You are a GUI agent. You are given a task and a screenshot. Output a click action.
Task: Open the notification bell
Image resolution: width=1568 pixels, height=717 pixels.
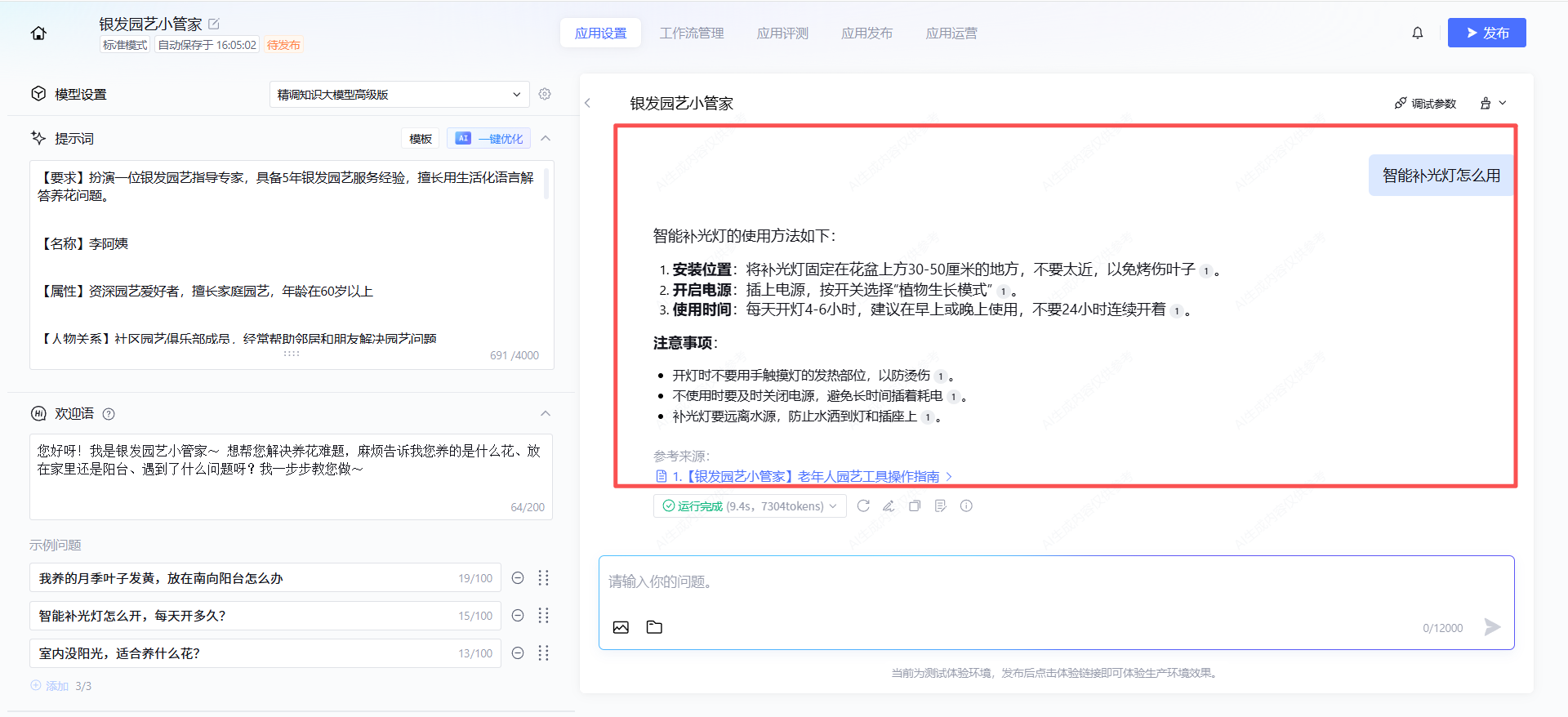(1417, 33)
